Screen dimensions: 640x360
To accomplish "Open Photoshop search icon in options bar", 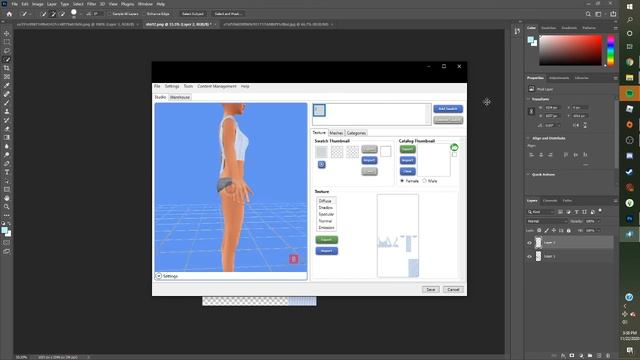I will tap(588, 14).
